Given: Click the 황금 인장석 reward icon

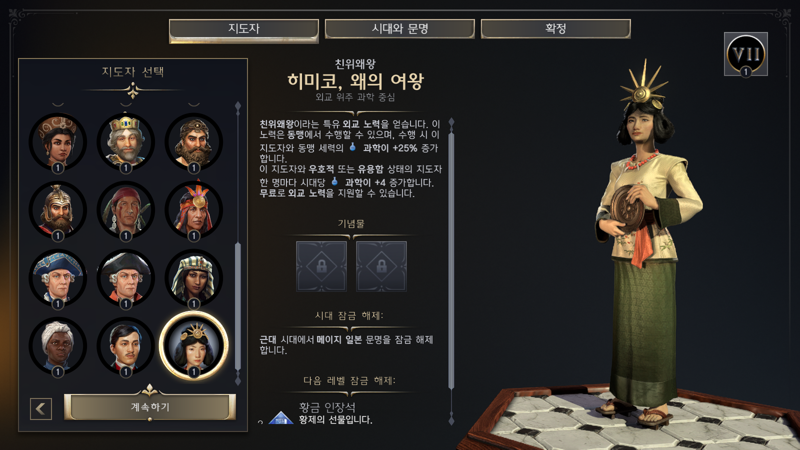Looking at the screenshot, I should [x=281, y=417].
